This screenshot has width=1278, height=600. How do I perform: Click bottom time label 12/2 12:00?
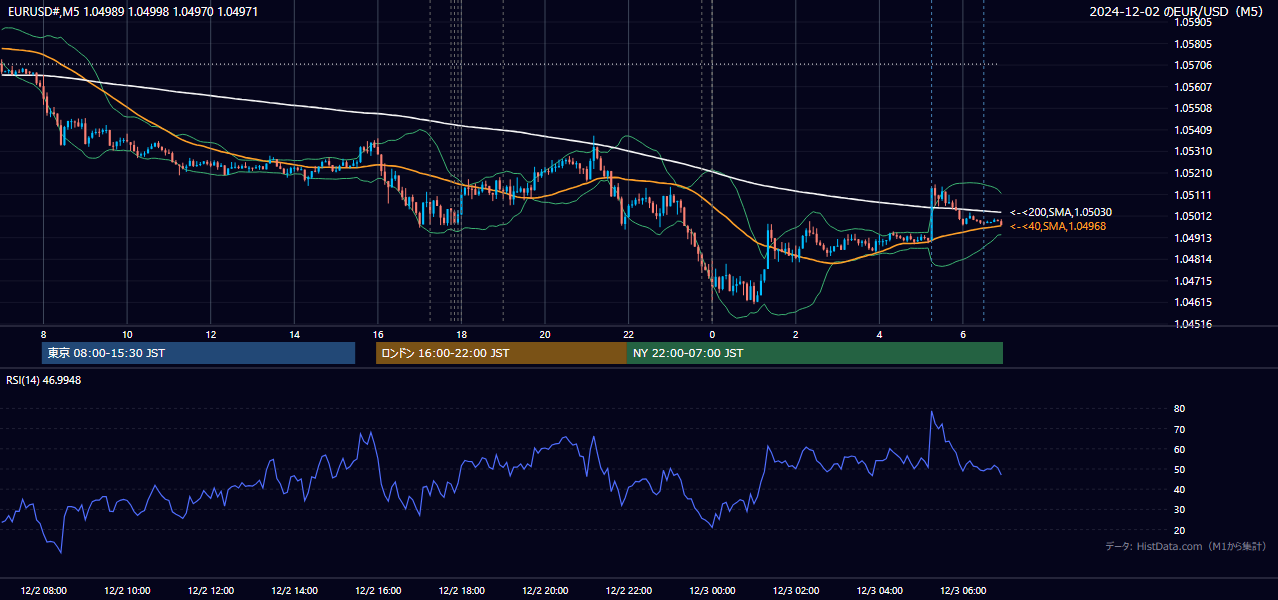tap(210, 590)
